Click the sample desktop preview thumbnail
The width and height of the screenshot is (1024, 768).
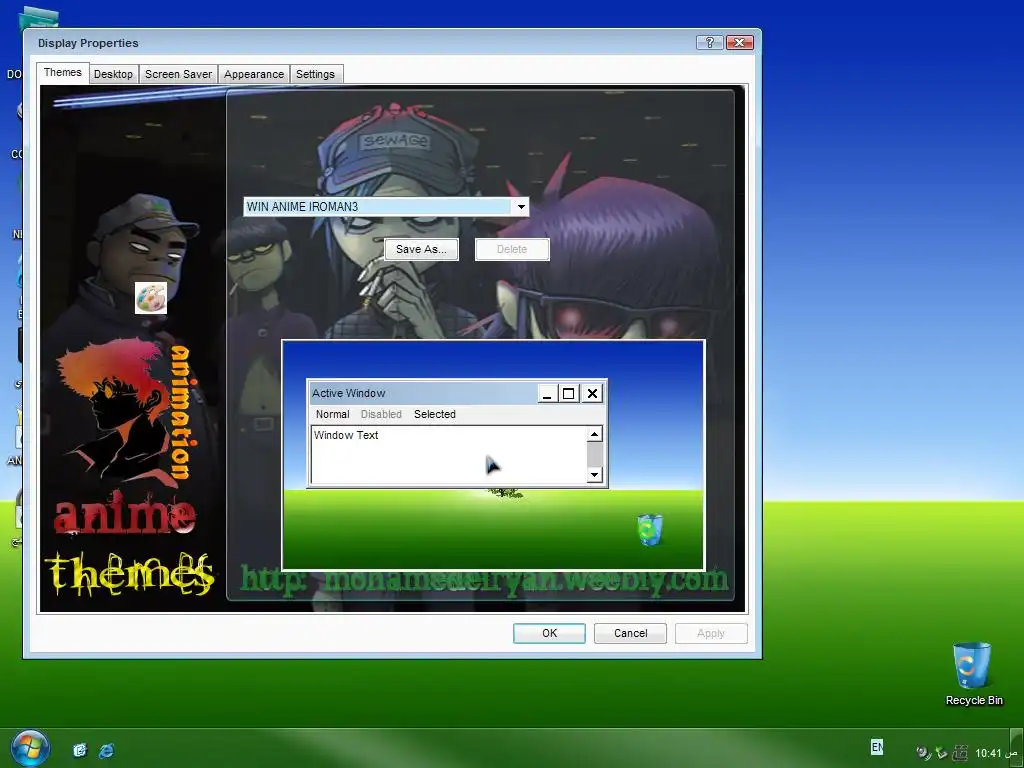(x=493, y=455)
